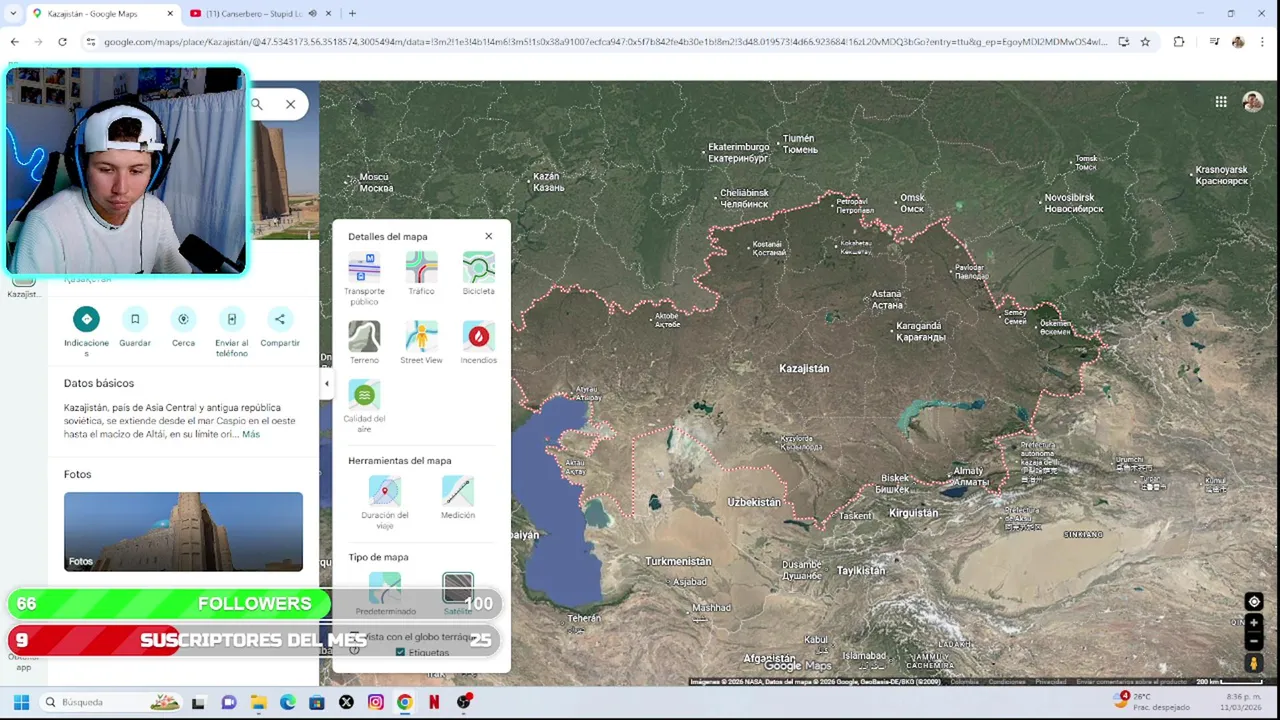This screenshot has height=720, width=1280.
Task: Open a new browser tab
Action: (352, 13)
